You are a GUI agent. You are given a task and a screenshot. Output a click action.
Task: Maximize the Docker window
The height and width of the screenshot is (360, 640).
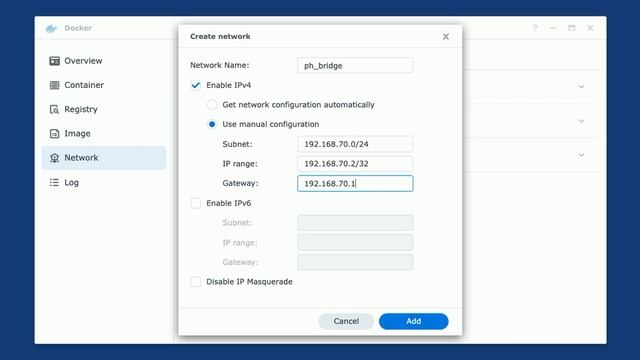tap(571, 28)
